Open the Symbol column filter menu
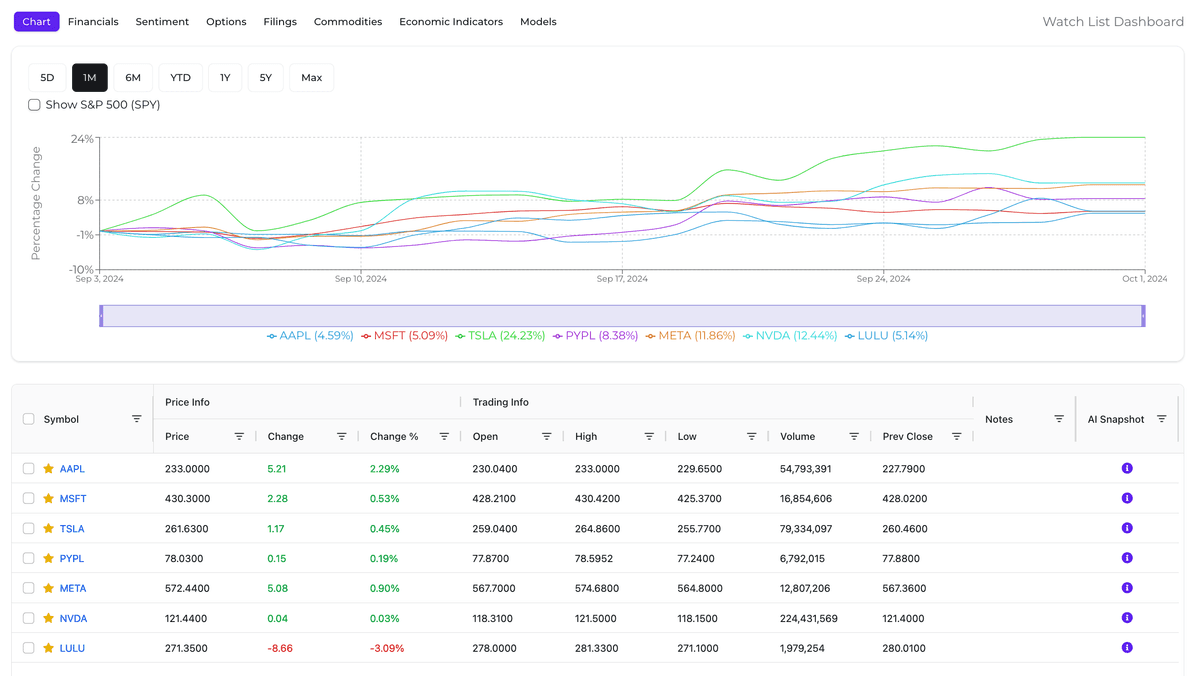Viewport: 1200px width, 676px height. tap(137, 419)
